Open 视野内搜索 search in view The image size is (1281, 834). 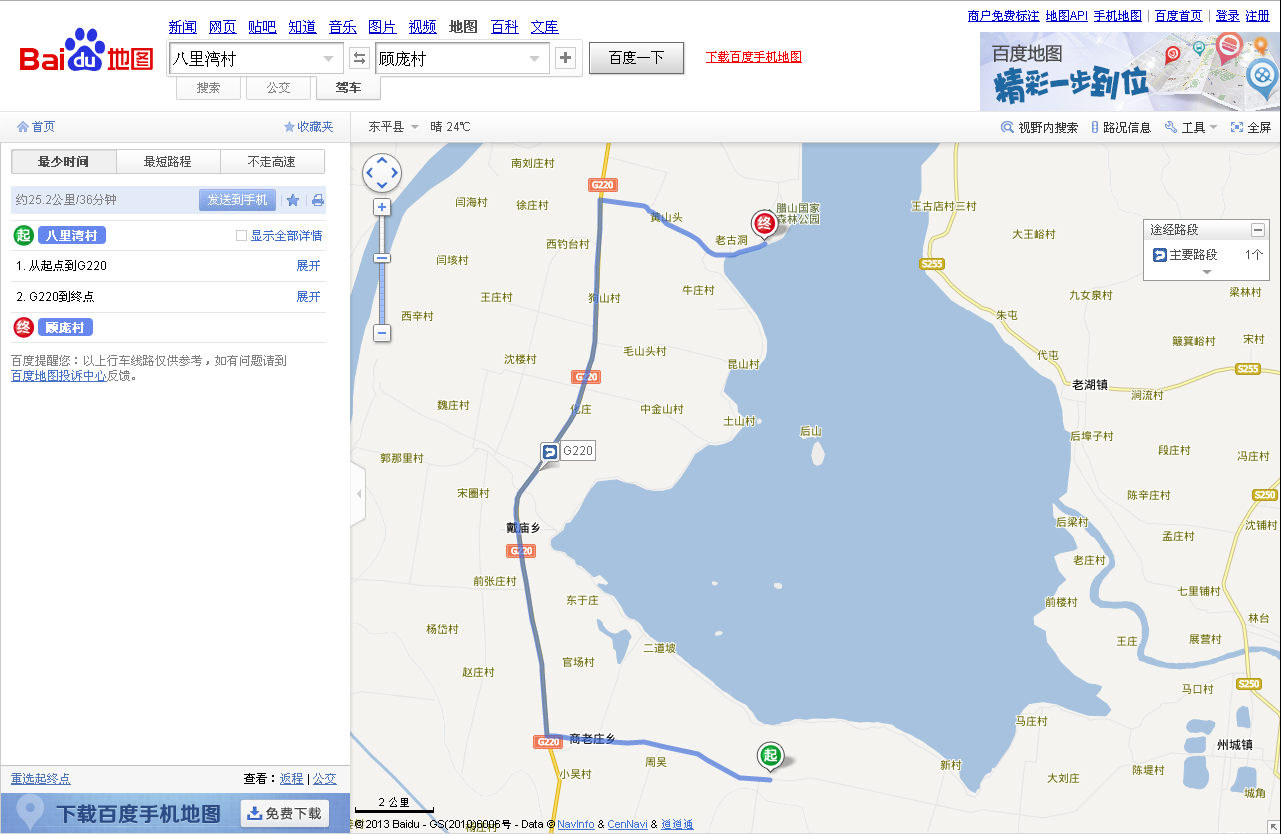pyautogui.click(x=1040, y=127)
